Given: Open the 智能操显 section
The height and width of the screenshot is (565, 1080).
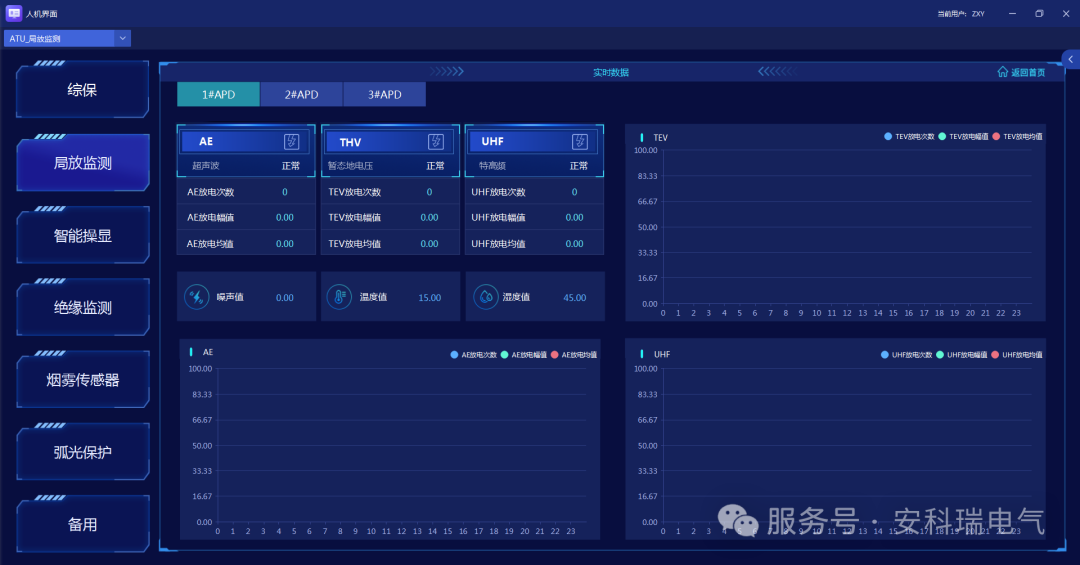Looking at the screenshot, I should (83, 236).
